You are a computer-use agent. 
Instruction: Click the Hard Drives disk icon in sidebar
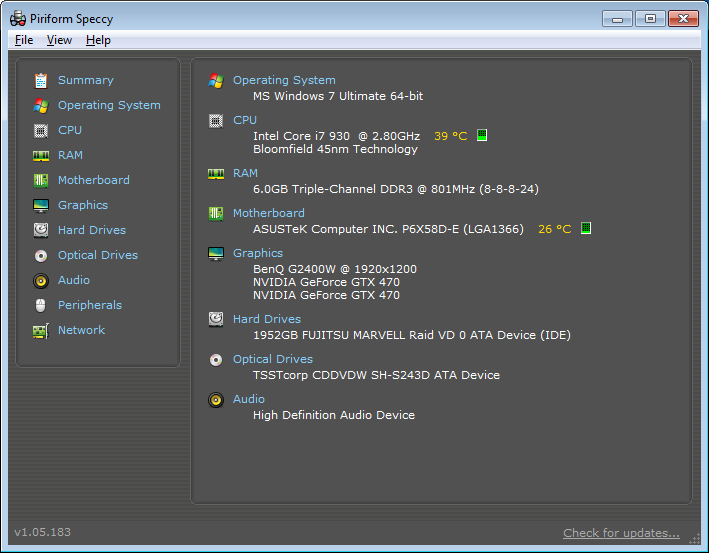pyautogui.click(x=41, y=230)
